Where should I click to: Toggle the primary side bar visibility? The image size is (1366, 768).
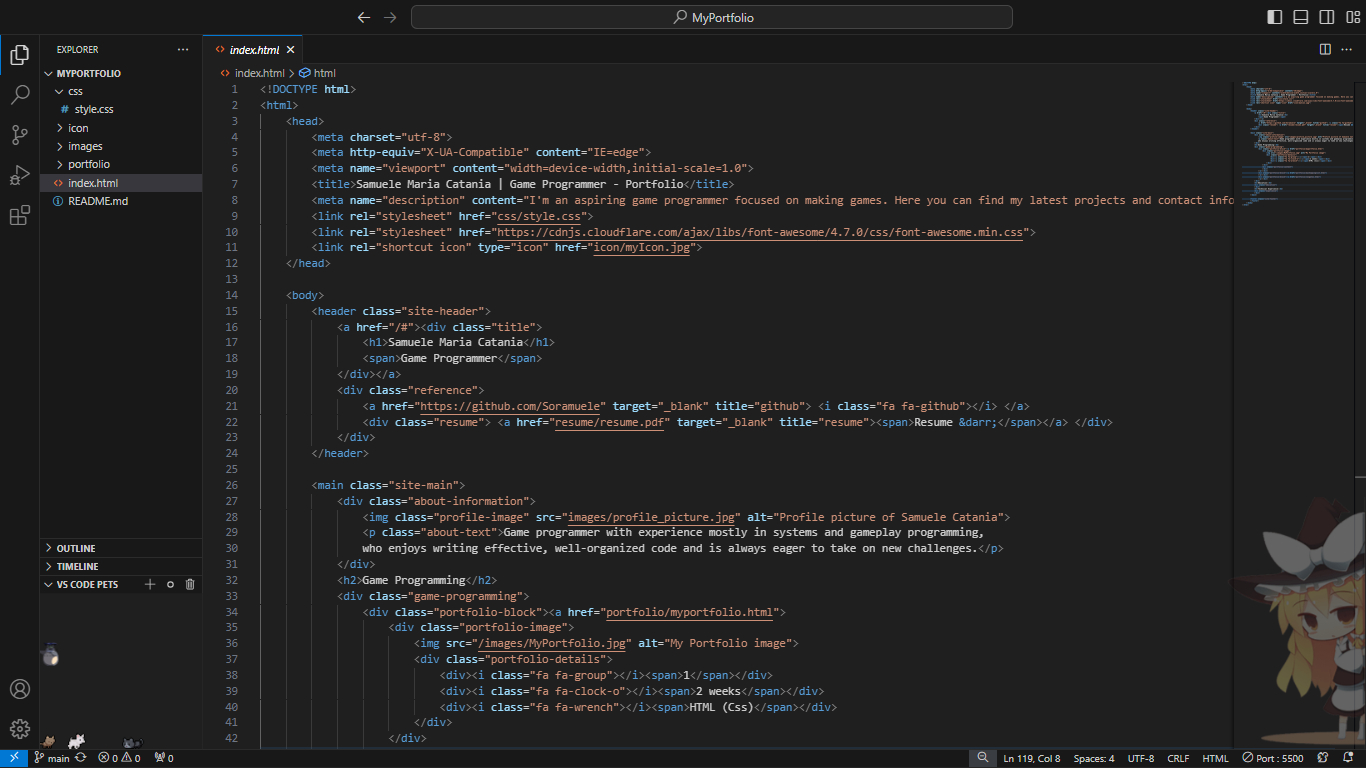point(1273,17)
